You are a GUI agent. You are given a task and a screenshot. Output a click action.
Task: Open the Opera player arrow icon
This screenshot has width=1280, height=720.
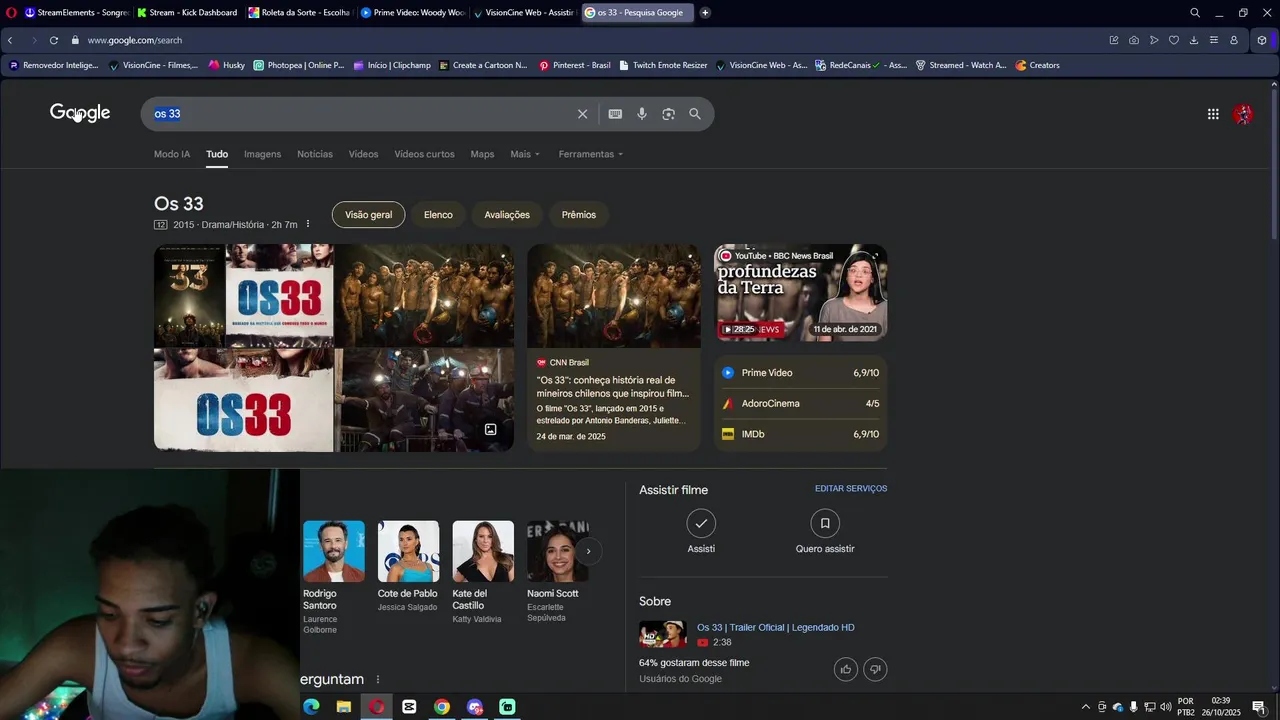1154,40
